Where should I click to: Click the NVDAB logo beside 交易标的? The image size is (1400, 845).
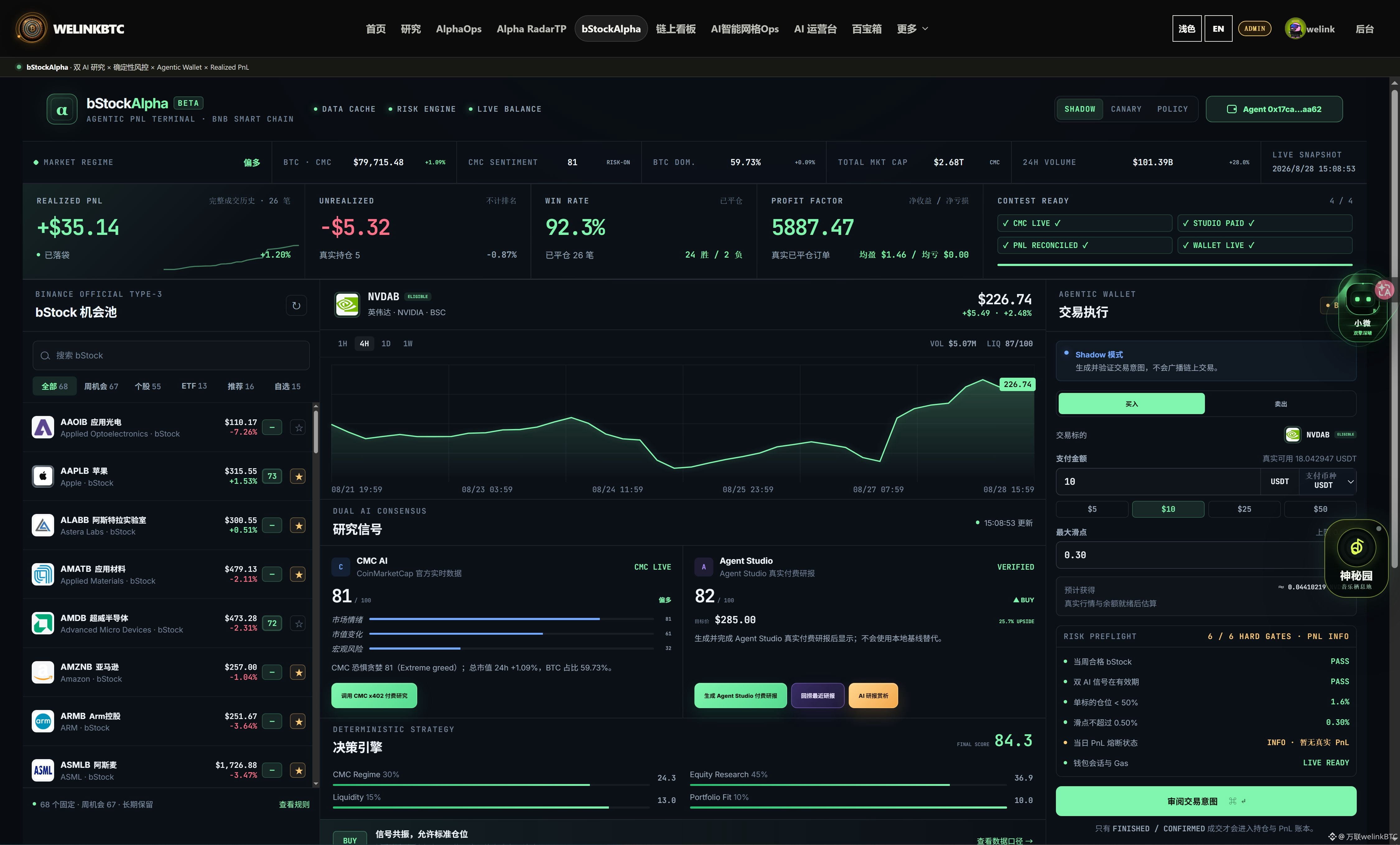pos(1293,435)
